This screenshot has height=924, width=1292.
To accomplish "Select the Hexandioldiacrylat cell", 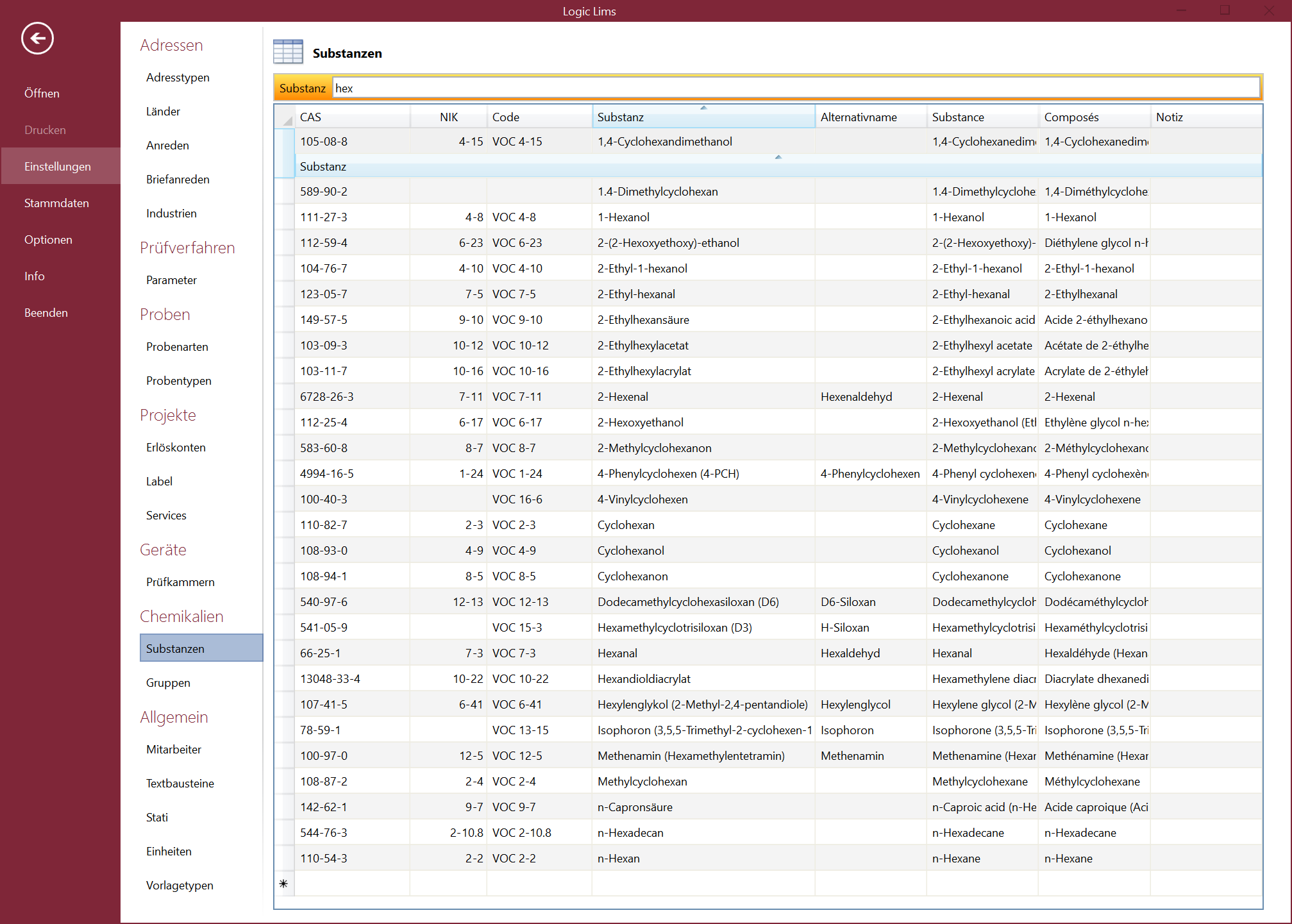I will 703,679.
